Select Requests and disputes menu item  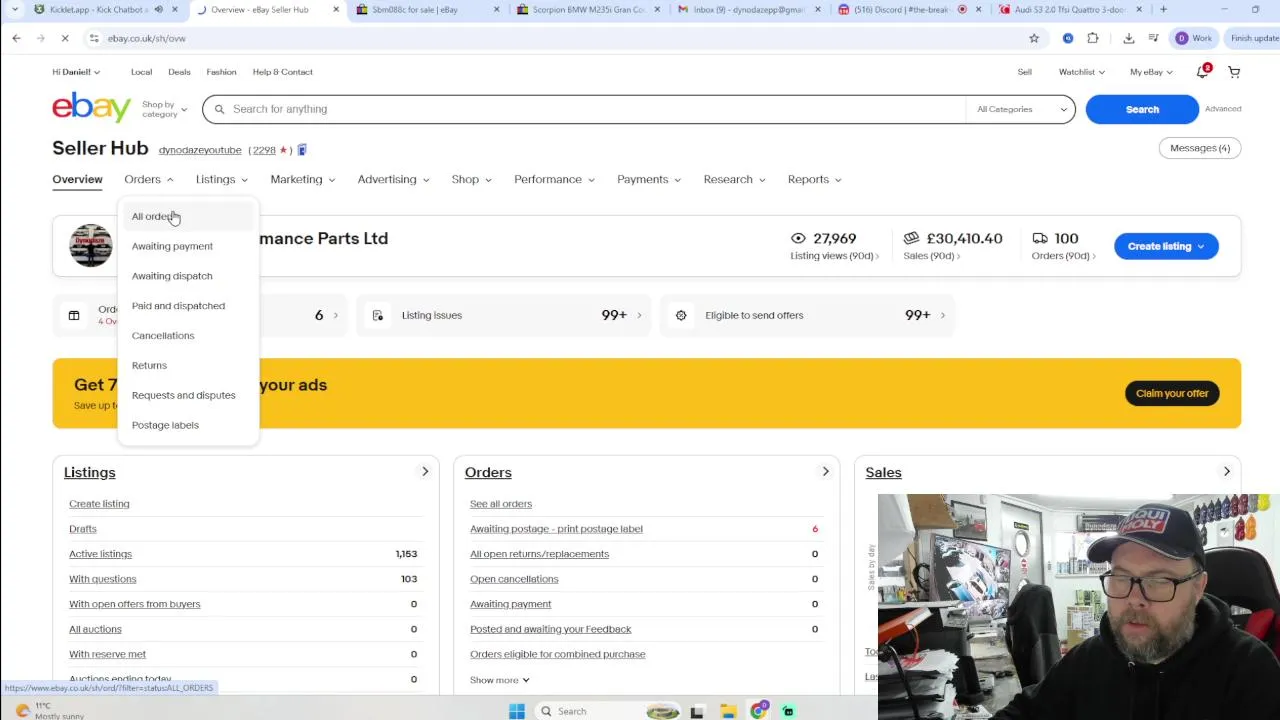click(183, 395)
